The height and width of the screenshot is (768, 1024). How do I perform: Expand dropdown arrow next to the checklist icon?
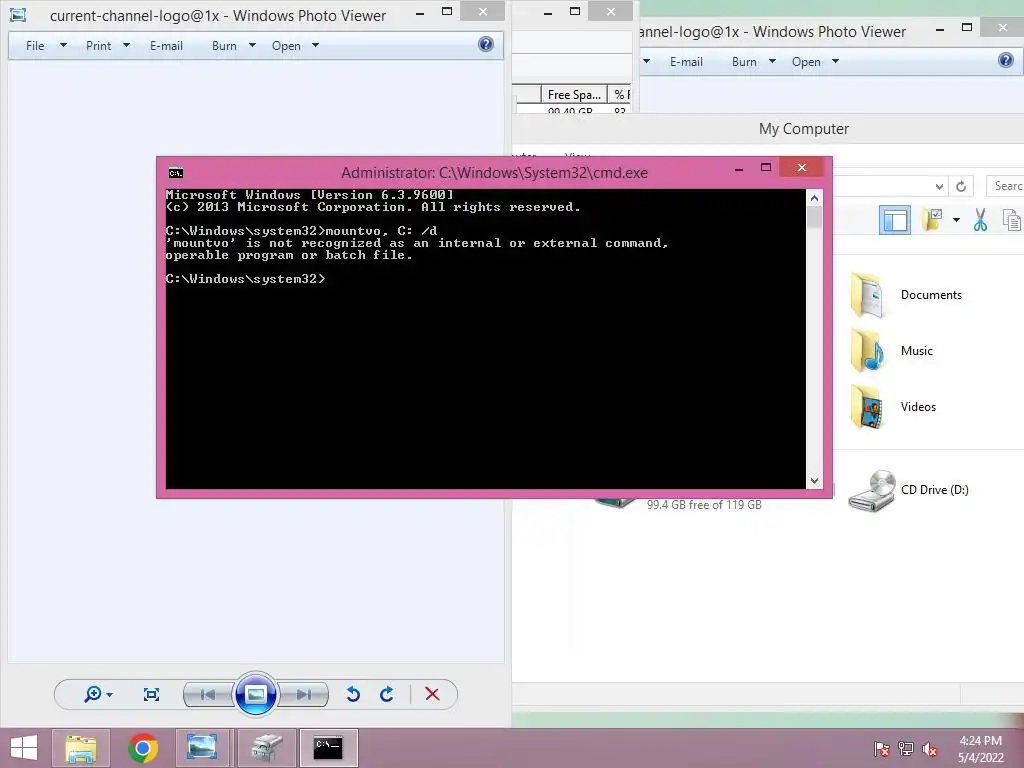[956, 220]
